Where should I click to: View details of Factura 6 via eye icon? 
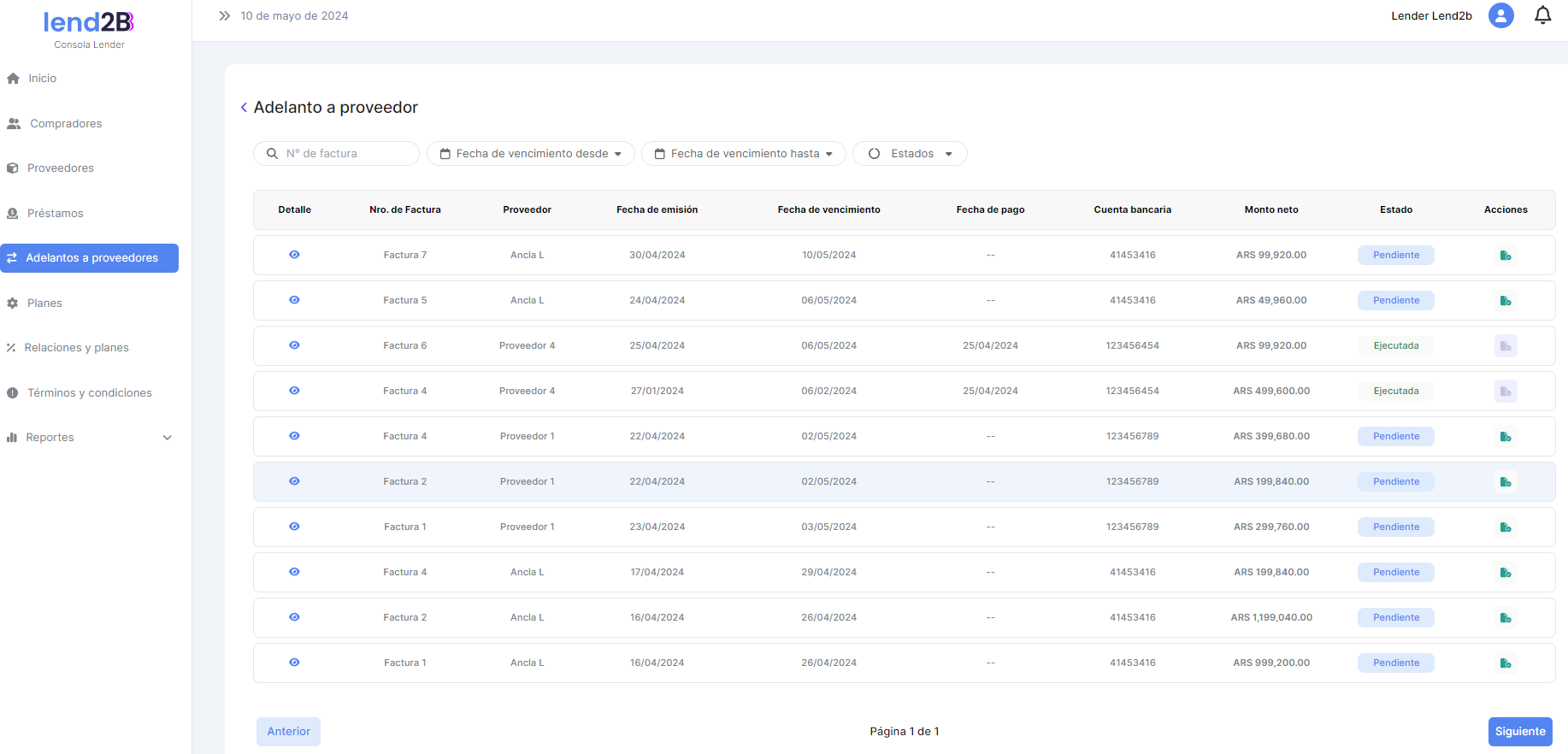coord(294,345)
